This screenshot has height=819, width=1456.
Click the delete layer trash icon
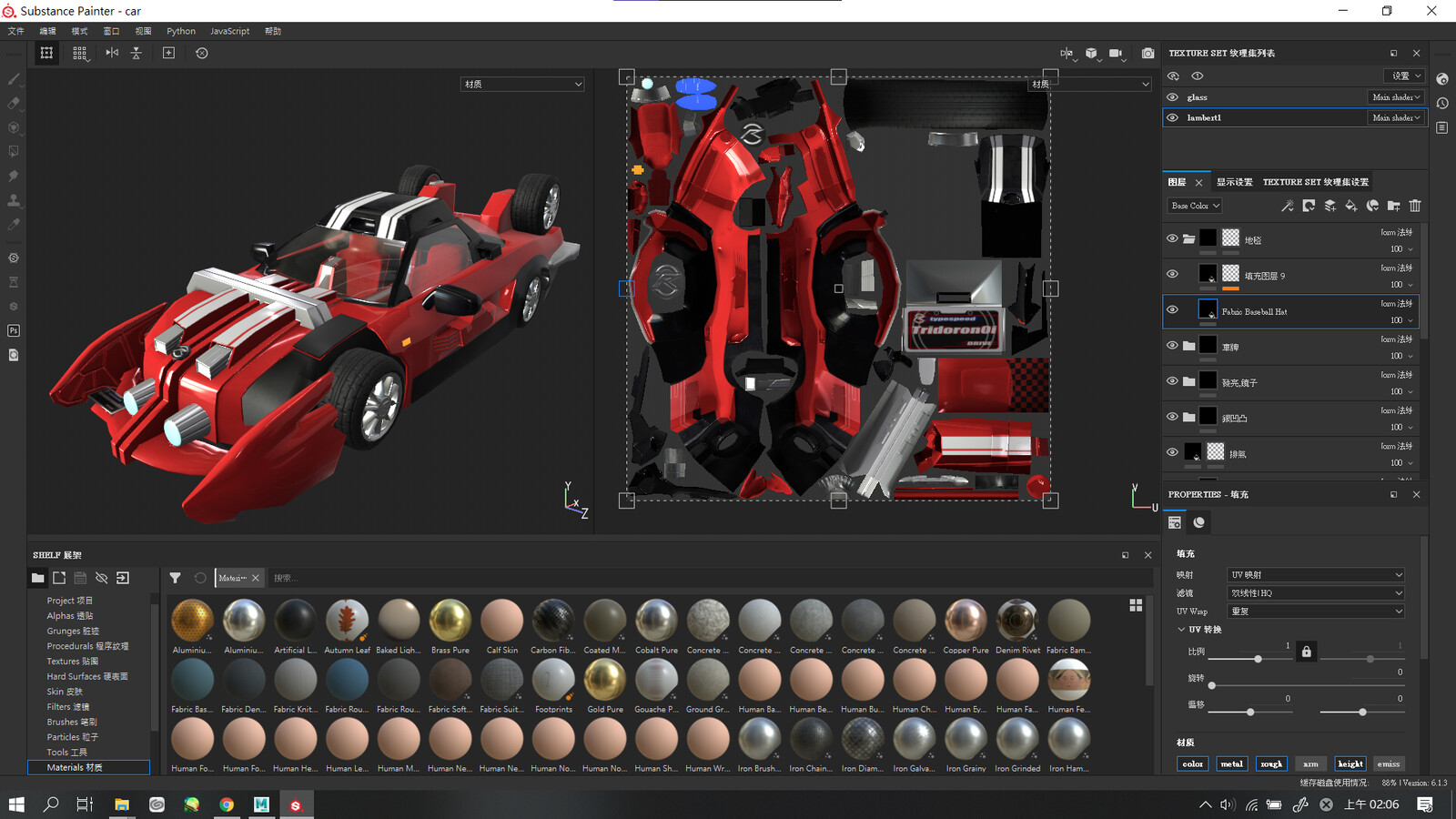(1414, 207)
